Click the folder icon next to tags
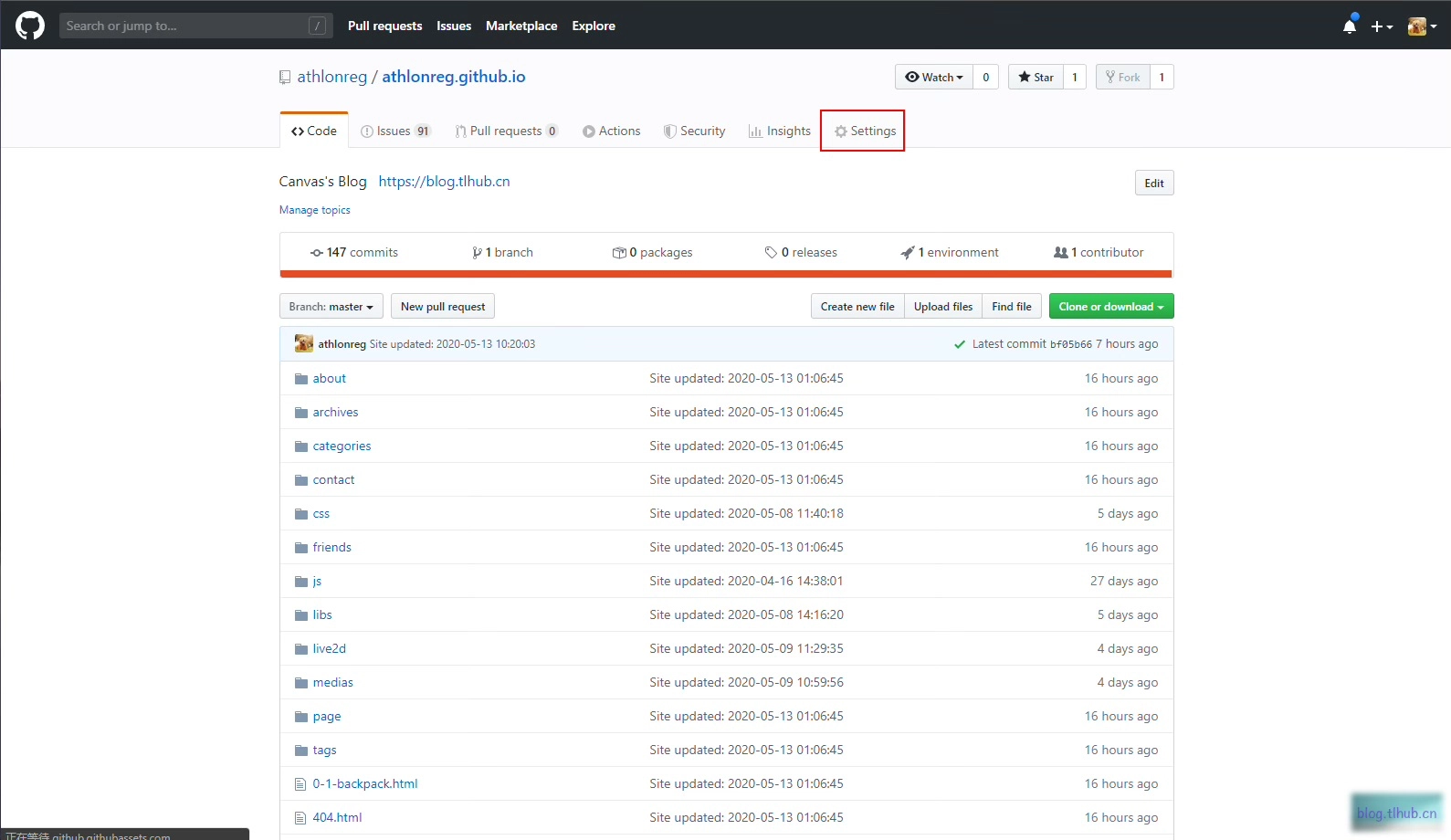 click(301, 751)
